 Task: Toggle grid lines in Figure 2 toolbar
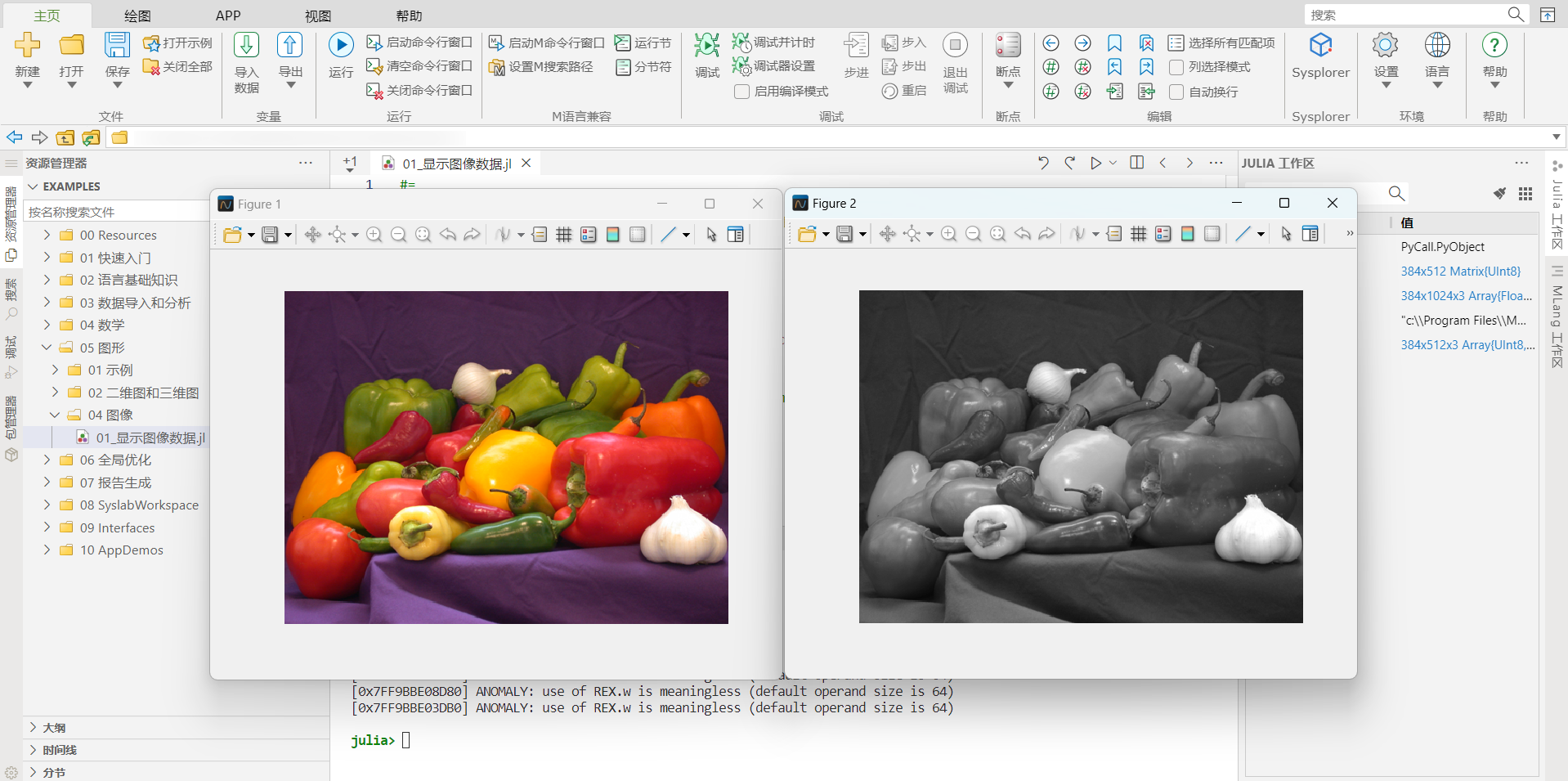[x=1139, y=235]
